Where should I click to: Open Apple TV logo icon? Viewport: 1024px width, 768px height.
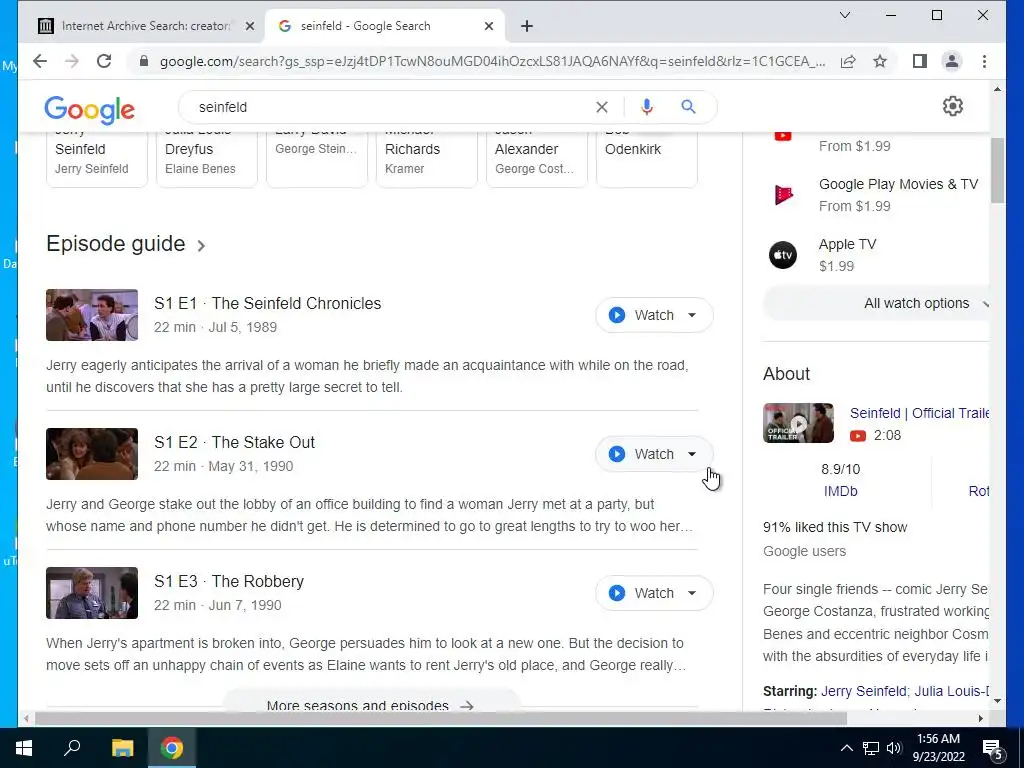783,255
